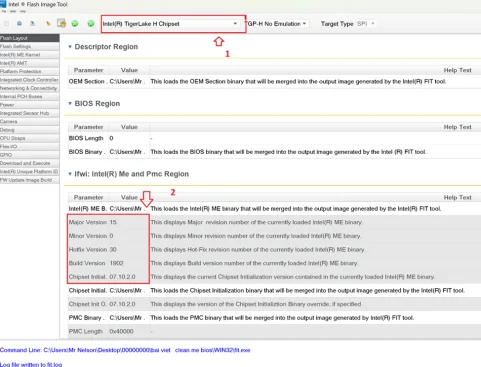Open the Help menu
Image resolution: width=481 pixels, height=367 pixels.
pos(23,11)
